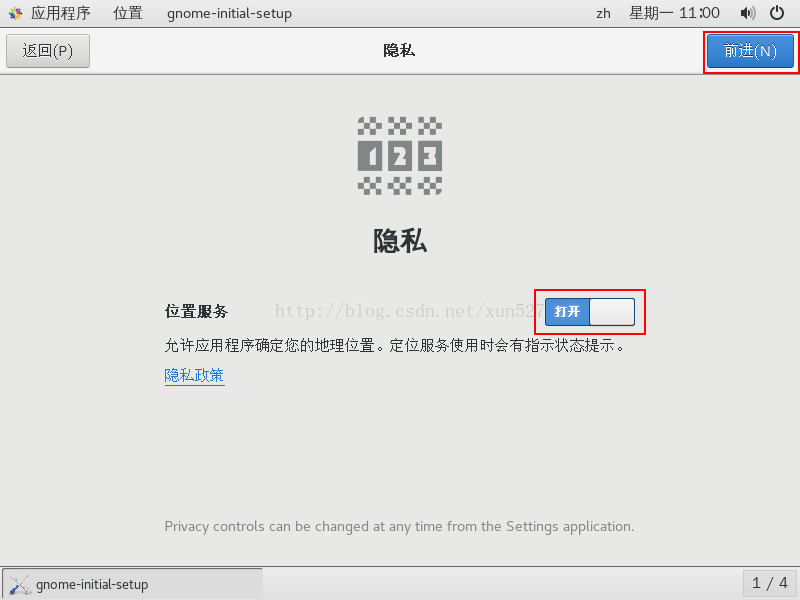Click the GNOME foot logo in the top bar
This screenshot has height=600, width=800.
pos(15,13)
